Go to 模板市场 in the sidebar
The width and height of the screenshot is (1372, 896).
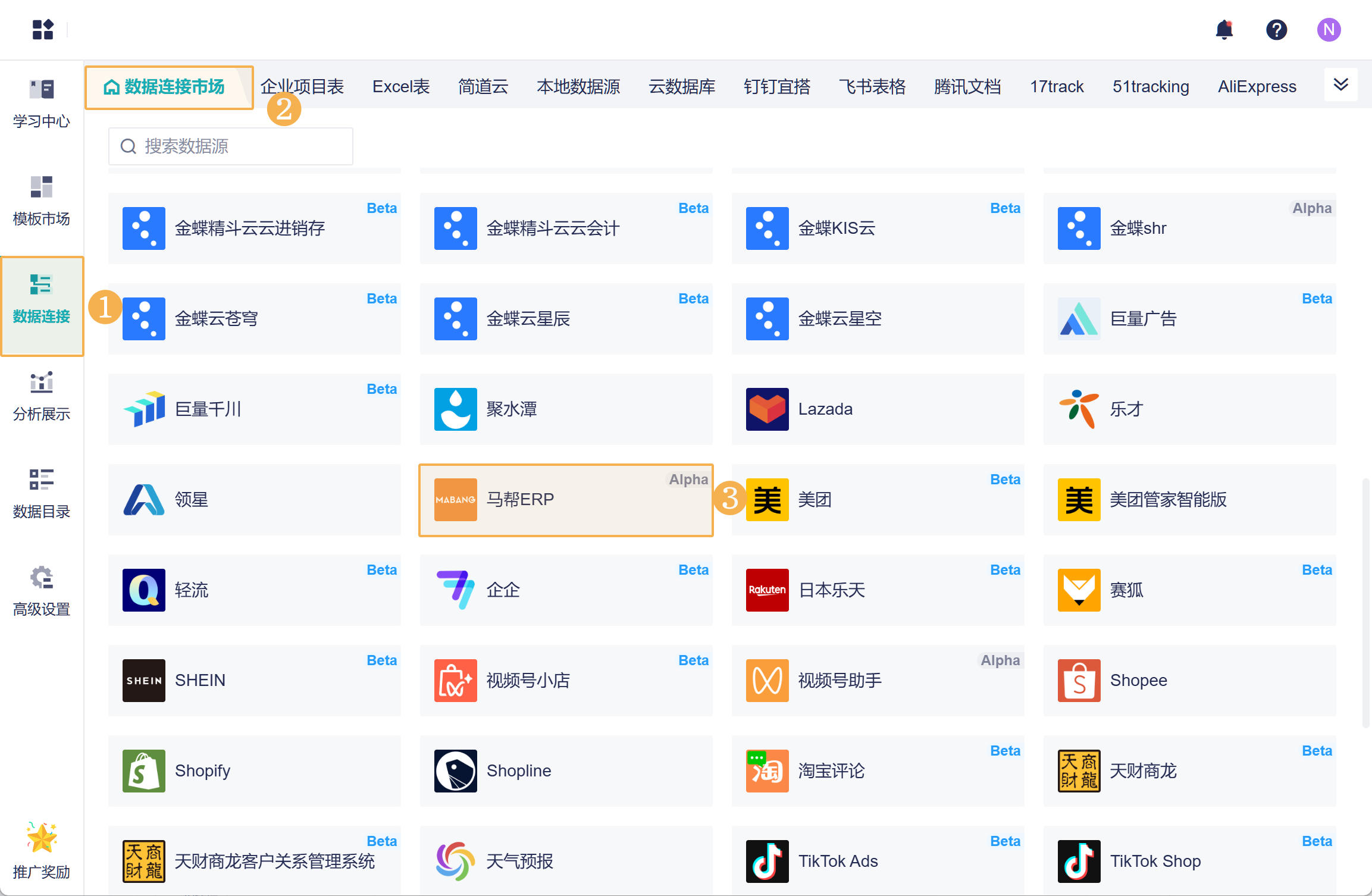42,201
